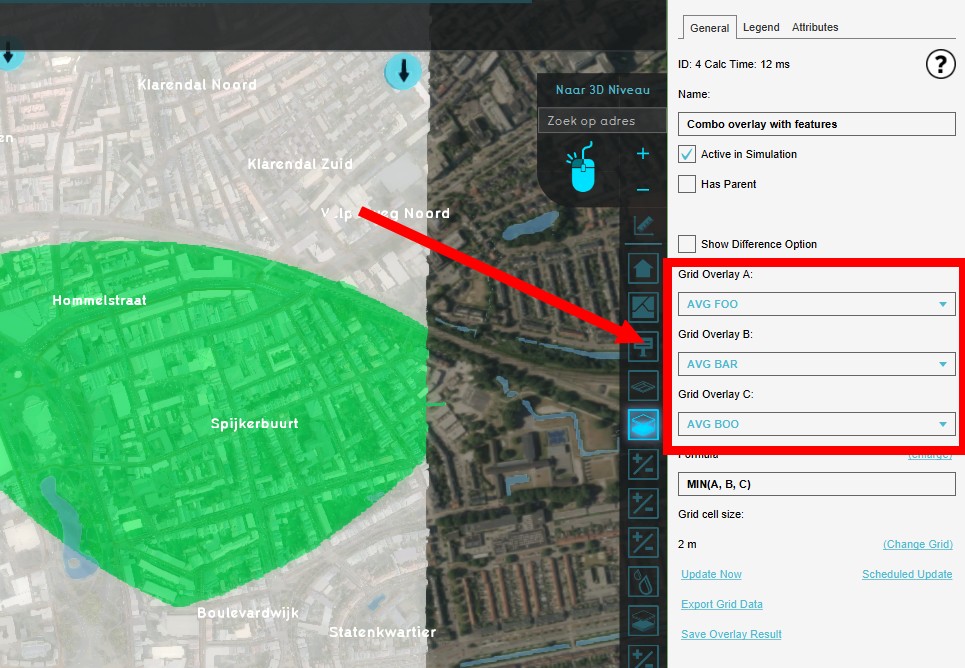
Task: Tick the Show Difference Option checkbox
Action: pyautogui.click(x=687, y=244)
